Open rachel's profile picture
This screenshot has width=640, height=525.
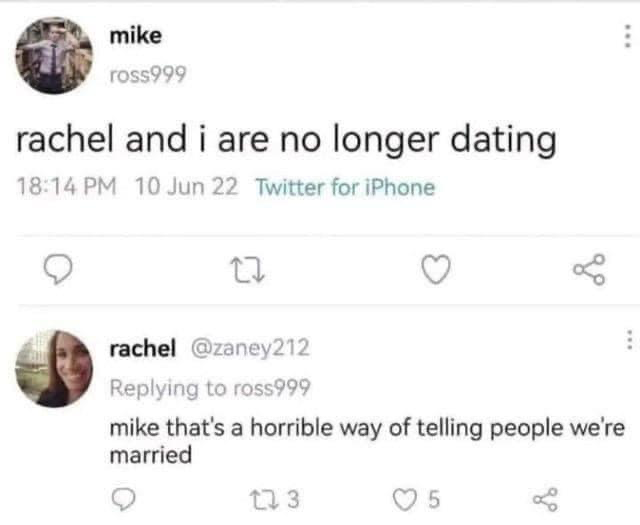pyautogui.click(x=55, y=368)
